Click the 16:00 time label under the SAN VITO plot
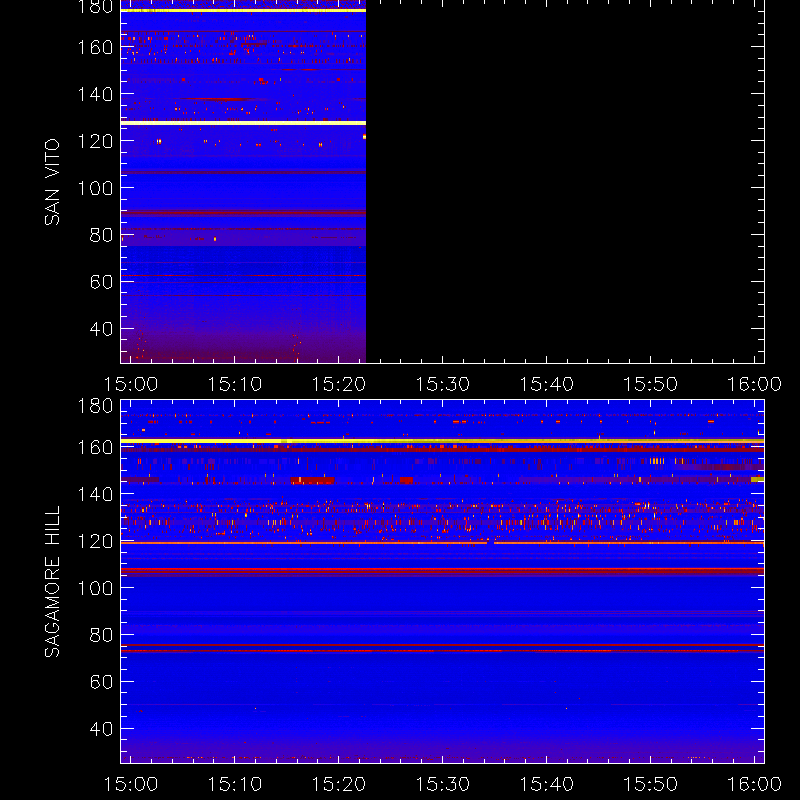This screenshot has height=800, width=800. click(x=754, y=384)
